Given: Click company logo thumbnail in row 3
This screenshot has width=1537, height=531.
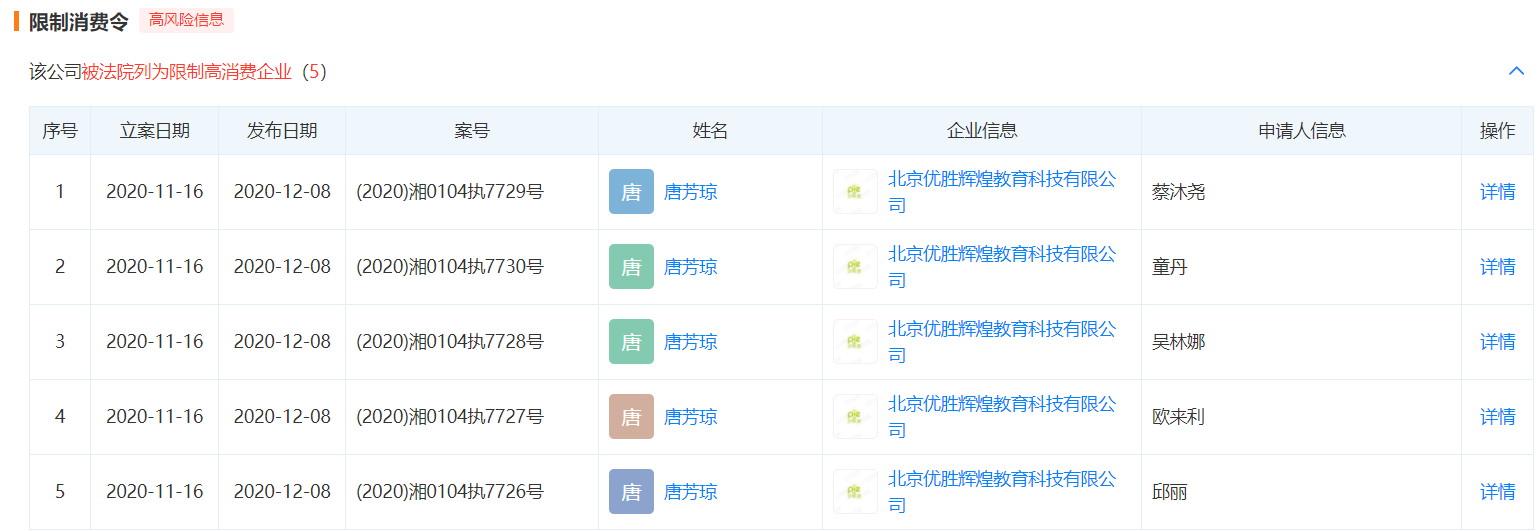Looking at the screenshot, I should coord(855,342).
